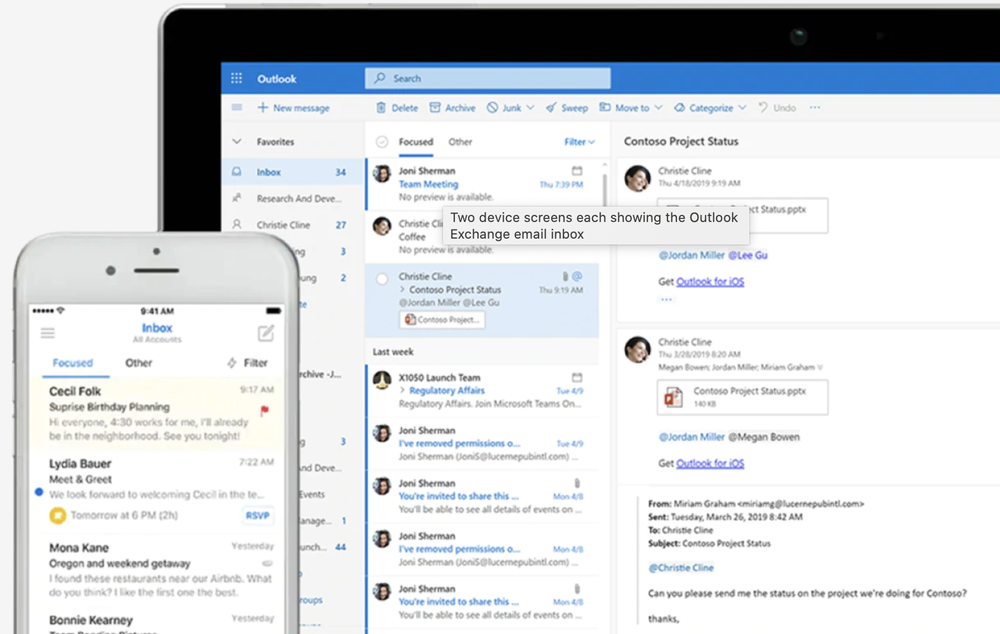Open You're invited to share email Mon 4/8
The image size is (1000, 634).
coord(483,496)
